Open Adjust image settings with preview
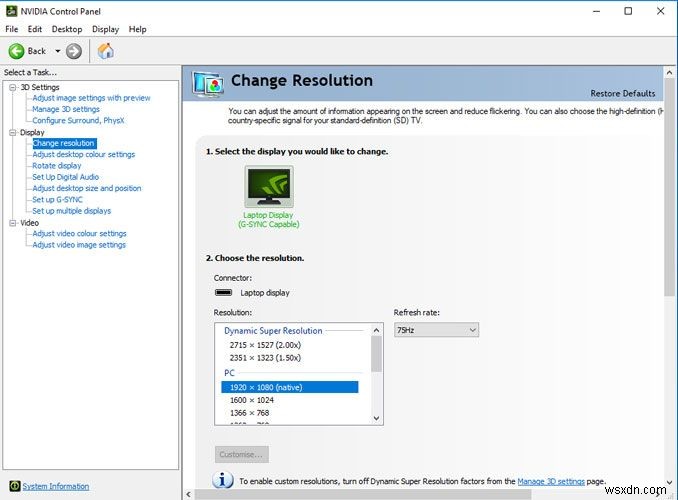The width and height of the screenshot is (678, 500). 91,98
